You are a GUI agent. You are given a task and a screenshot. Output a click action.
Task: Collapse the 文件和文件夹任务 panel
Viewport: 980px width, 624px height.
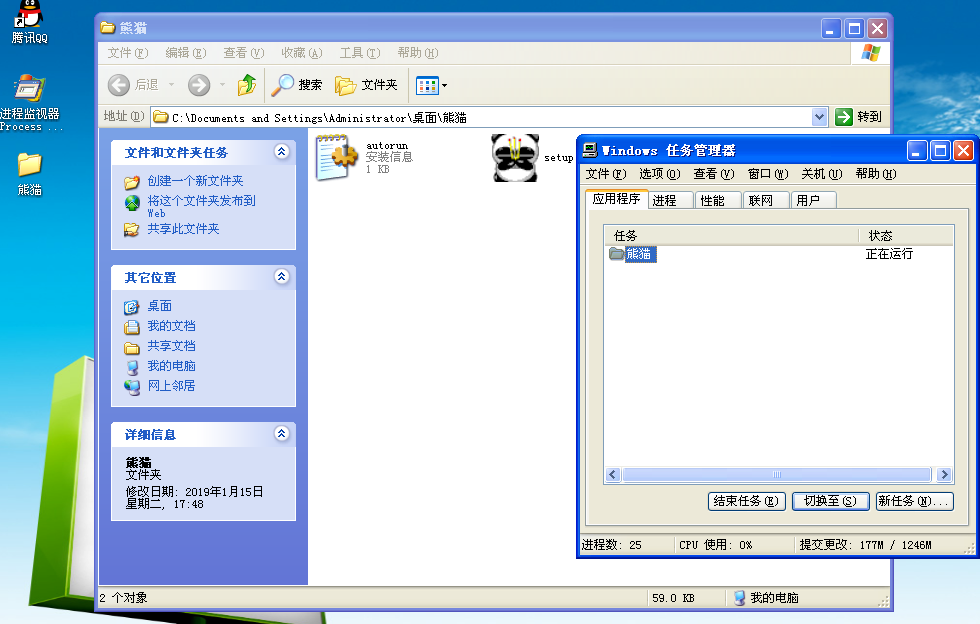pos(281,152)
